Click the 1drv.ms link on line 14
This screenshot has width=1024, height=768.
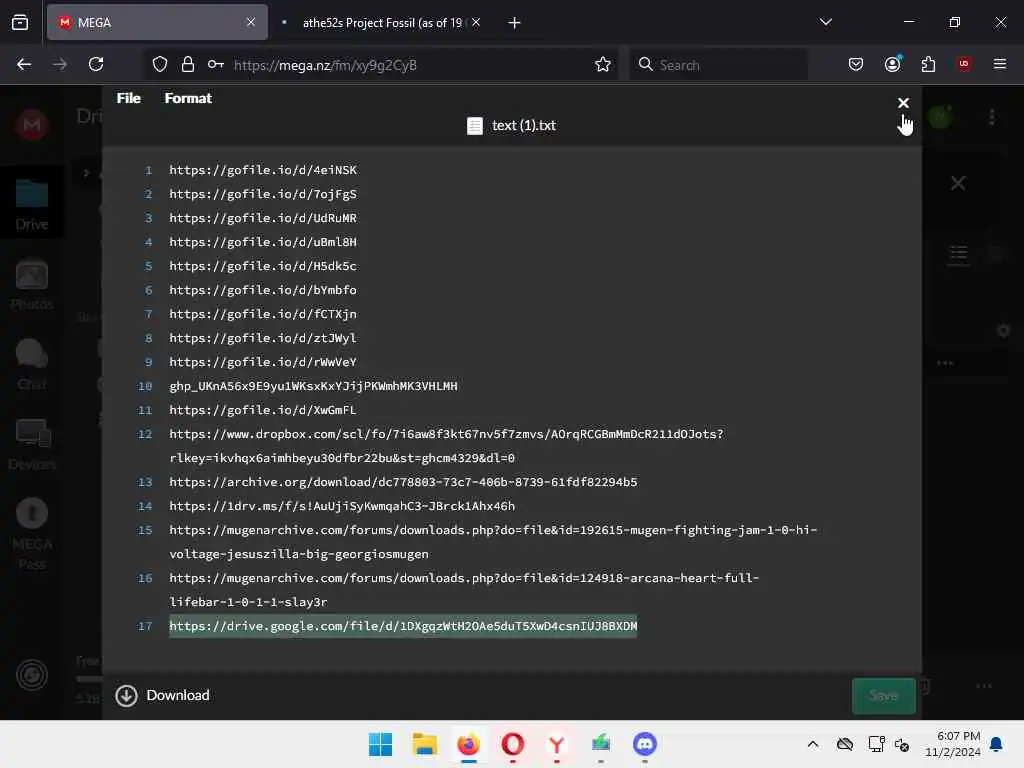[342, 506]
